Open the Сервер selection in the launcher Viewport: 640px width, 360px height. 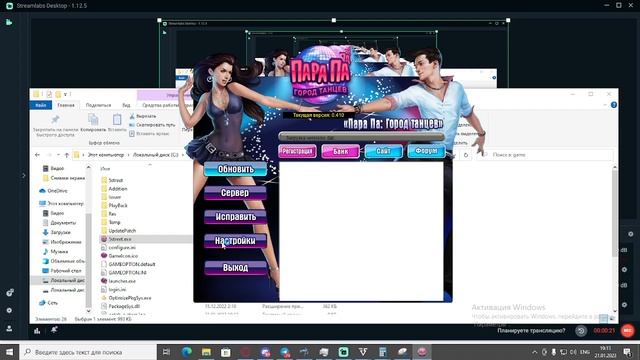tap(236, 193)
